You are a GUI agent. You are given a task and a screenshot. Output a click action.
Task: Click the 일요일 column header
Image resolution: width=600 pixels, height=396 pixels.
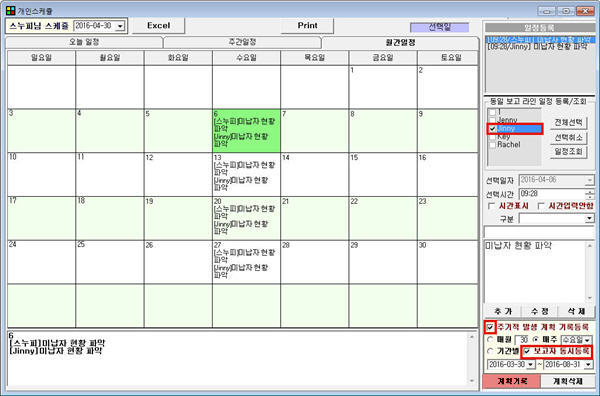41,58
